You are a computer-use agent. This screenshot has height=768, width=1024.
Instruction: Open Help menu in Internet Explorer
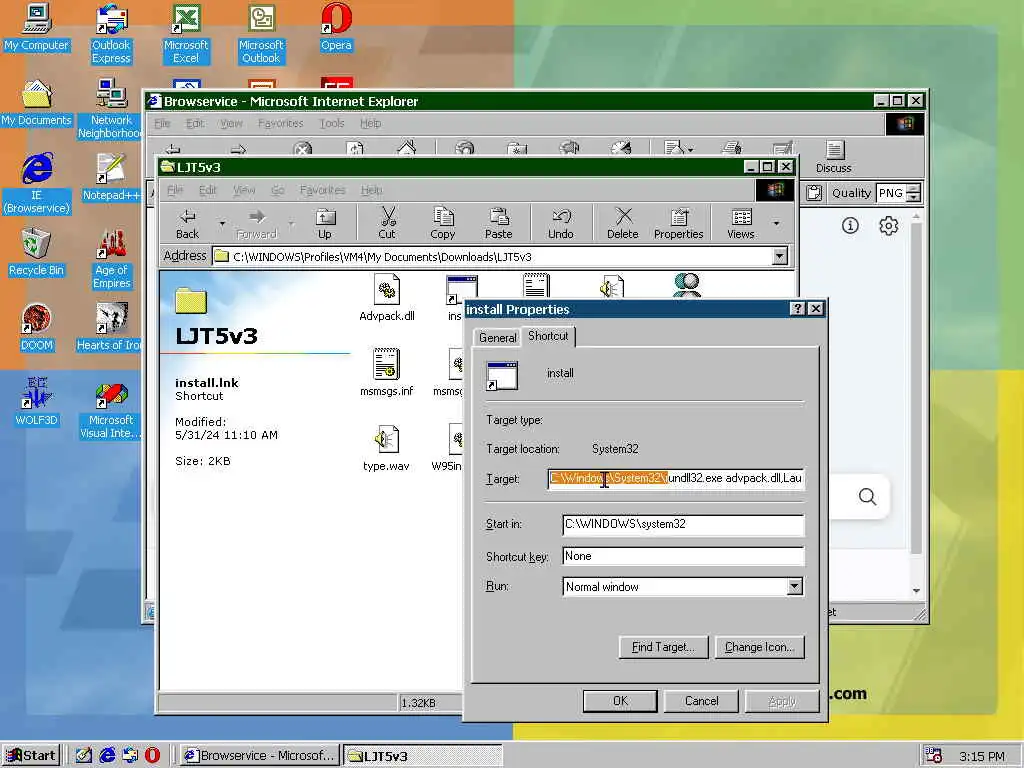[370, 123]
